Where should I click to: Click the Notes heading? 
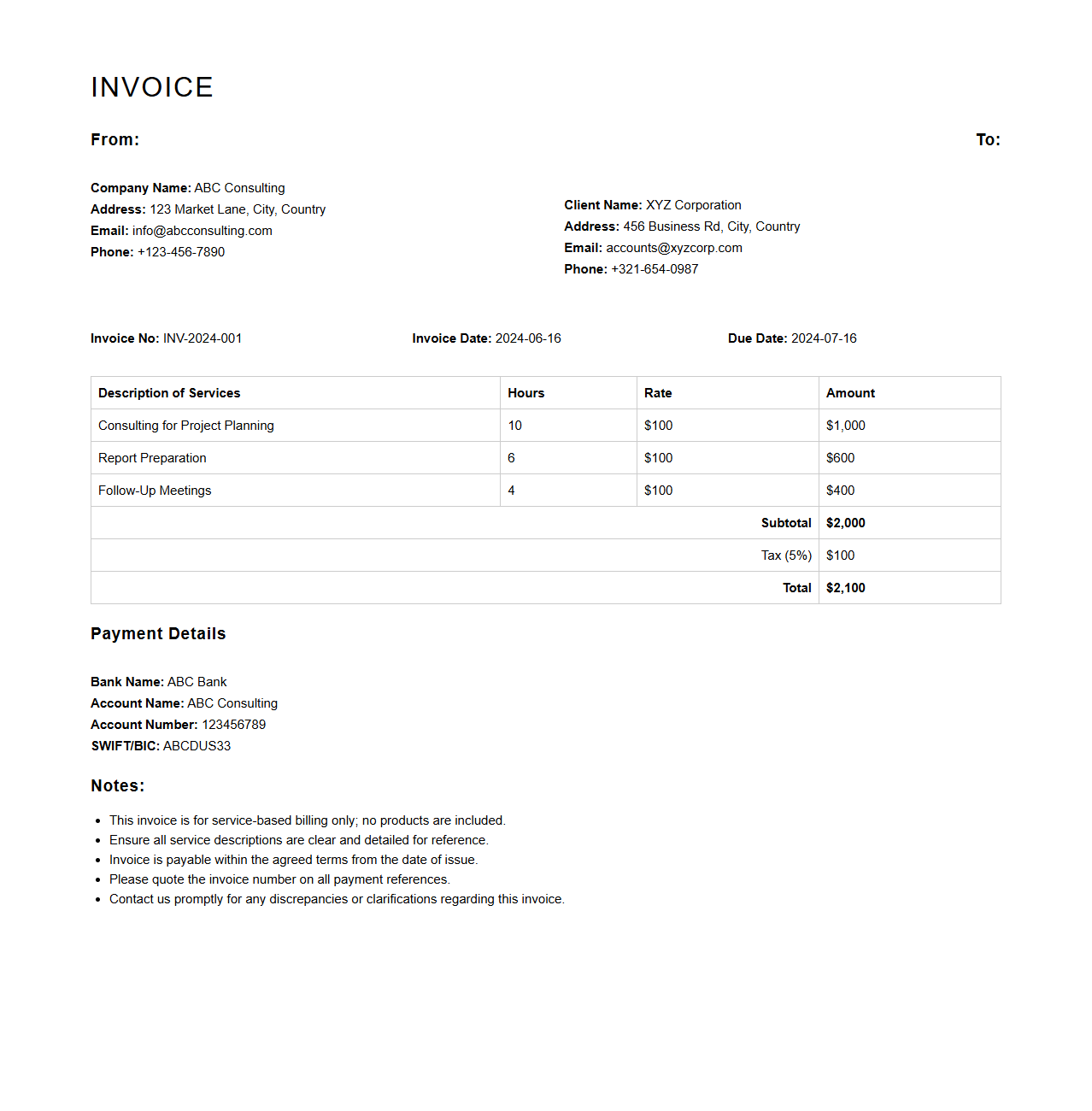tap(118, 786)
